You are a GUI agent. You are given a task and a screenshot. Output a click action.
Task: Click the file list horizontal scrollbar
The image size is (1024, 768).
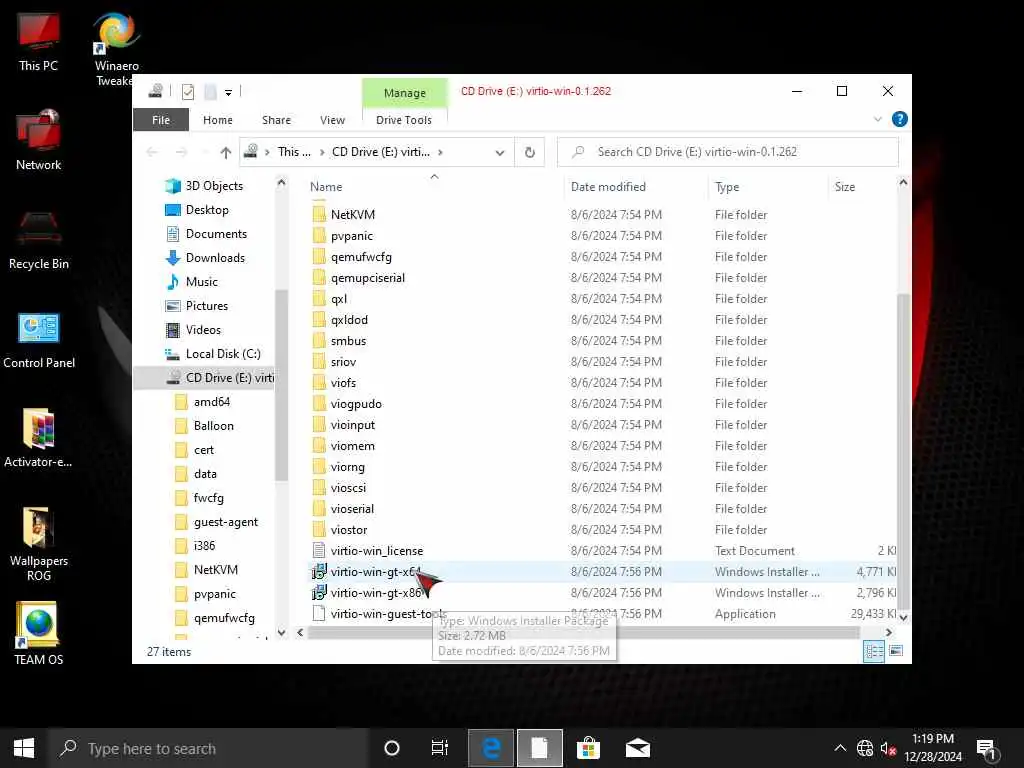pyautogui.click(x=583, y=632)
